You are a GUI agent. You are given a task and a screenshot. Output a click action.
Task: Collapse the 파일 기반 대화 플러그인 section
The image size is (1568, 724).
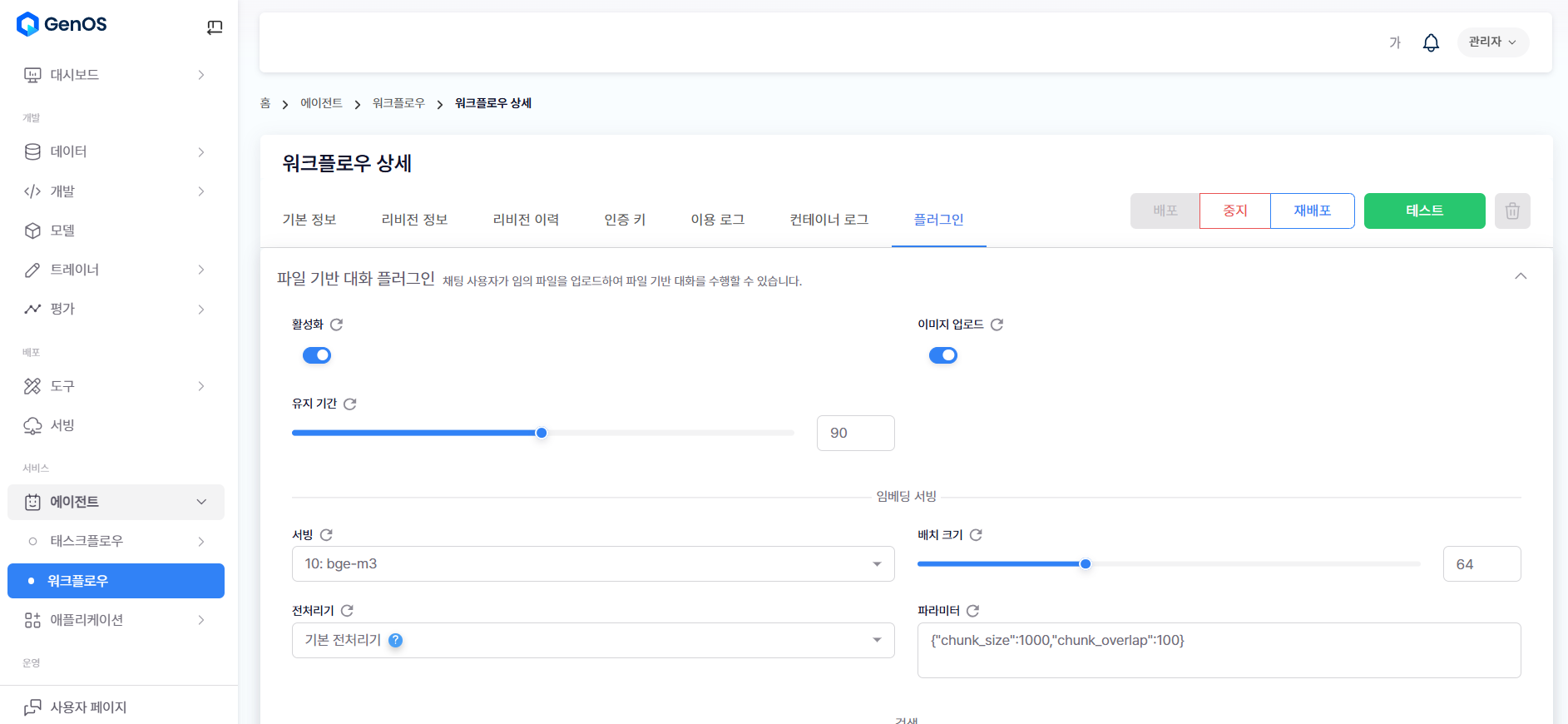(x=1520, y=276)
